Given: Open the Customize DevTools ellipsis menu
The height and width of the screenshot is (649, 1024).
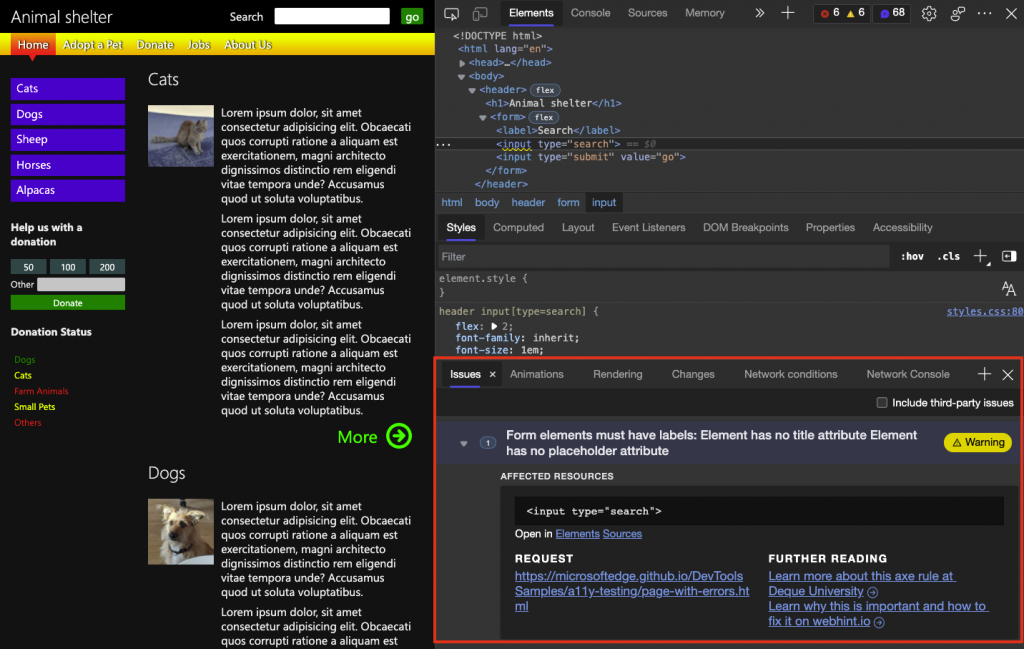Looking at the screenshot, I should click(984, 13).
